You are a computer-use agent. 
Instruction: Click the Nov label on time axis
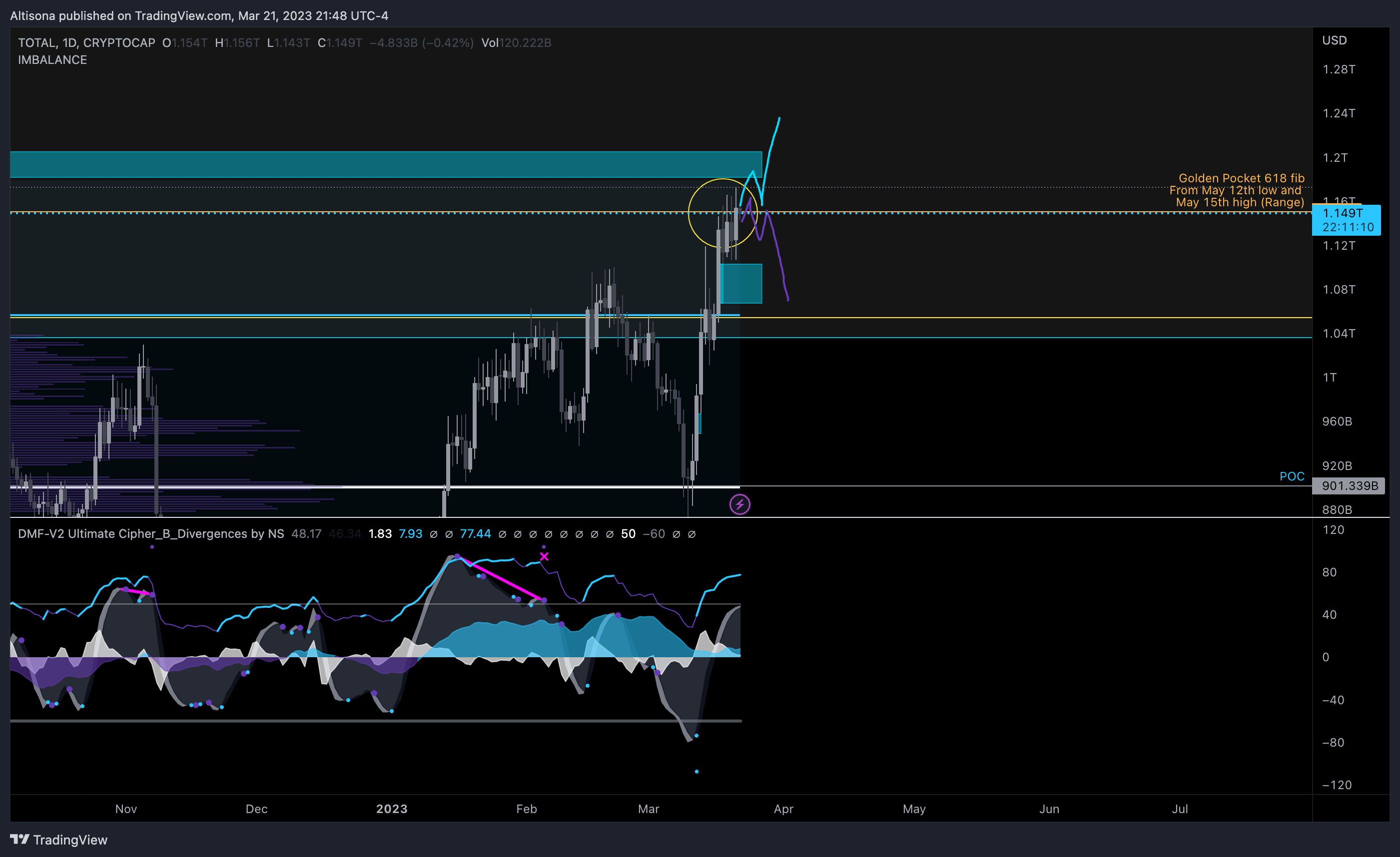coord(125,809)
